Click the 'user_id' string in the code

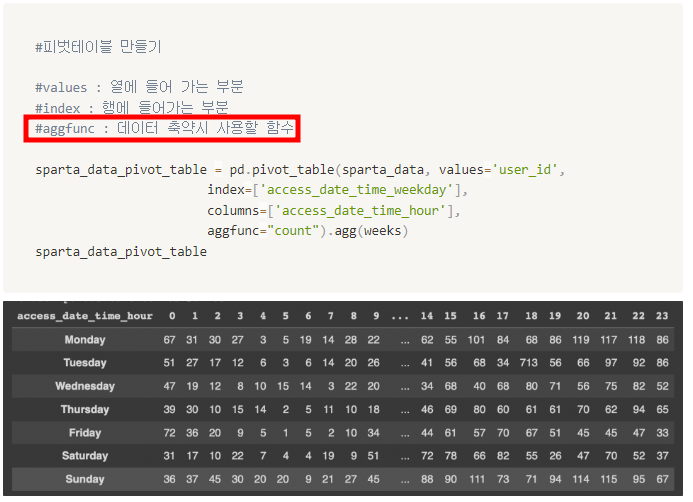525,170
